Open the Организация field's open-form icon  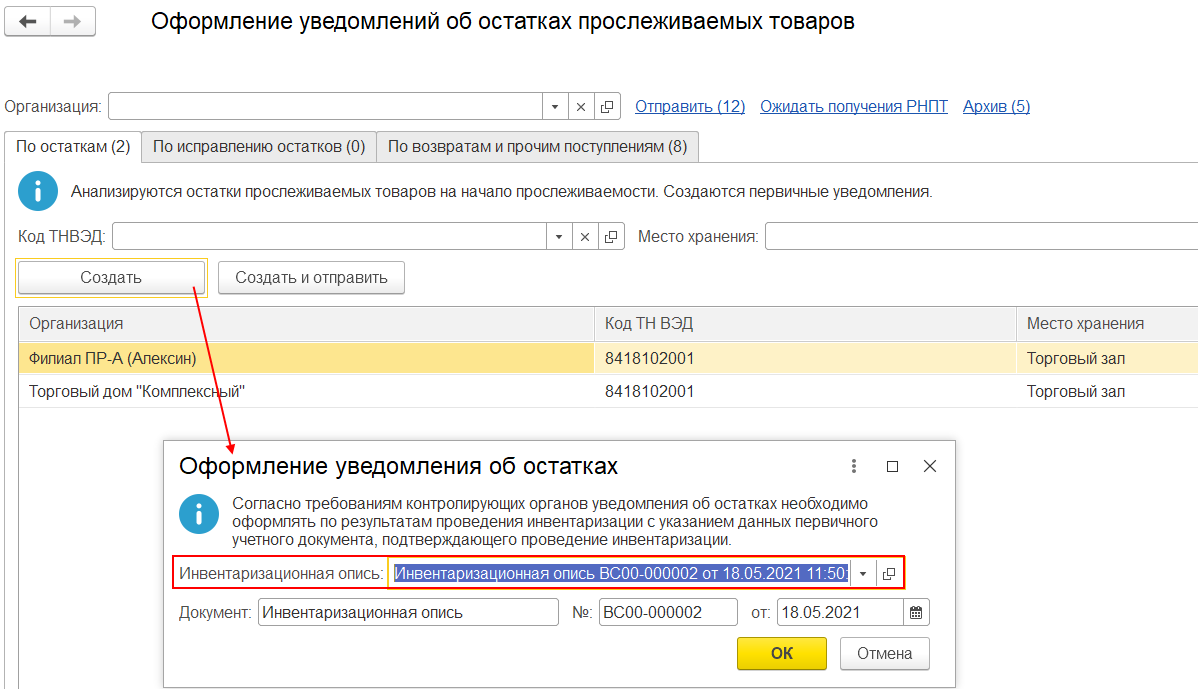(608, 107)
